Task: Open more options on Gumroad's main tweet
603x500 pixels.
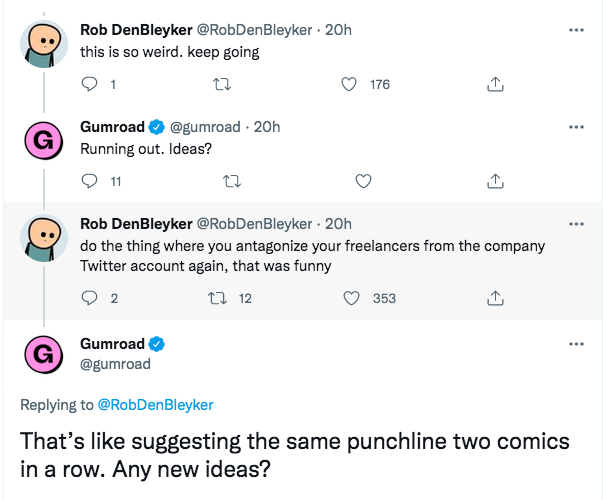Action: pos(575,344)
